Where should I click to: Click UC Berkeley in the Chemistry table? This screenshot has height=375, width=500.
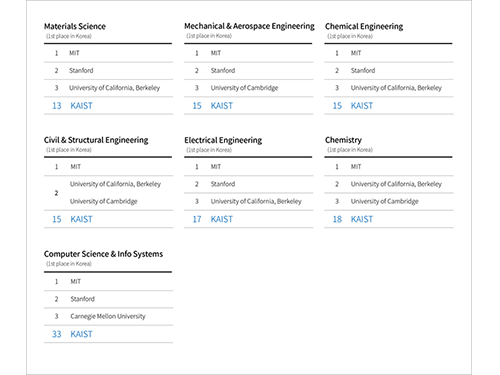(x=396, y=184)
